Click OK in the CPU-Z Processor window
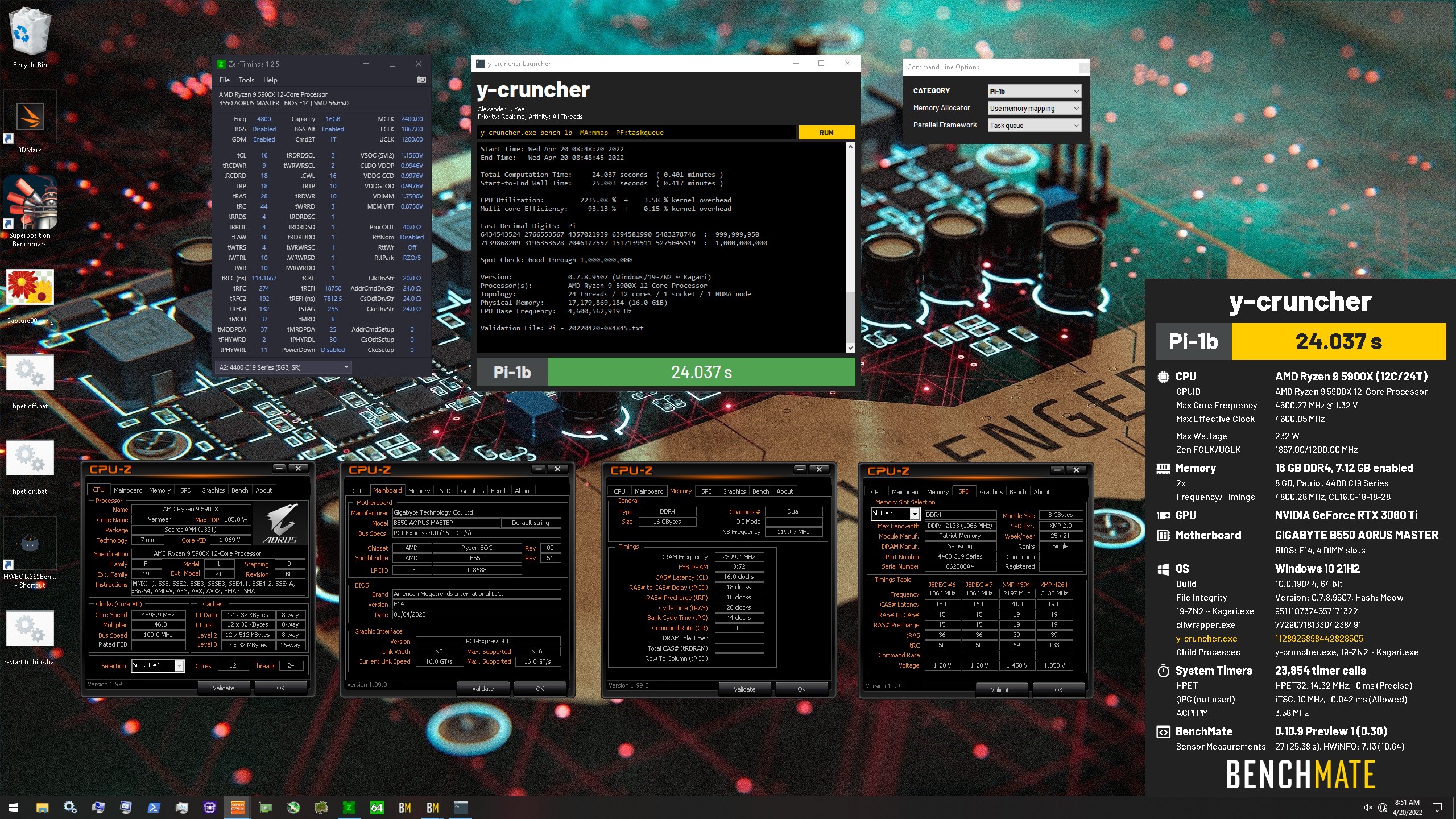1456x819 pixels. pos(280,688)
